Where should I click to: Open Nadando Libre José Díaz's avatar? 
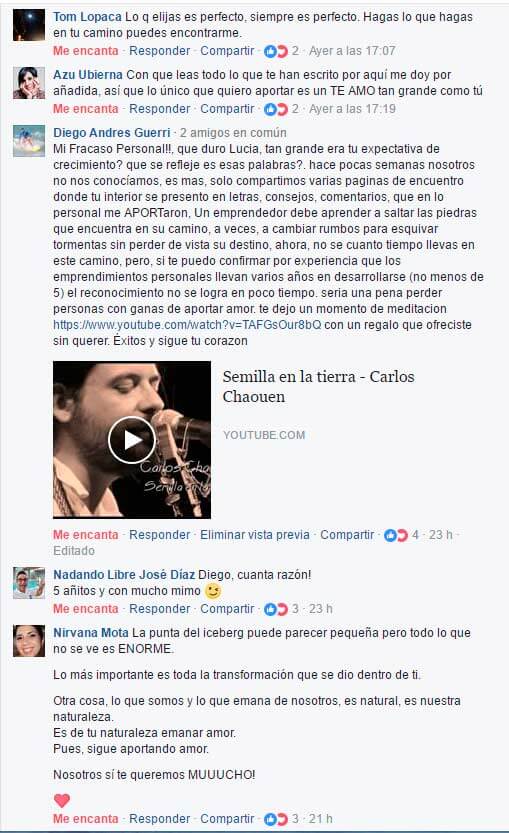[29, 583]
